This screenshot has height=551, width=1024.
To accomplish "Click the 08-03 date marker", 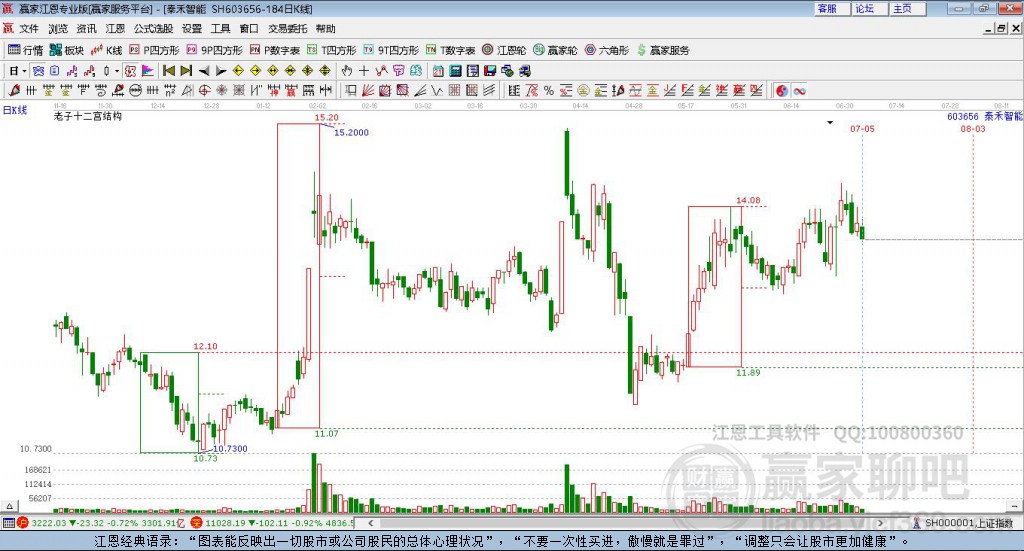I will (x=973, y=129).
